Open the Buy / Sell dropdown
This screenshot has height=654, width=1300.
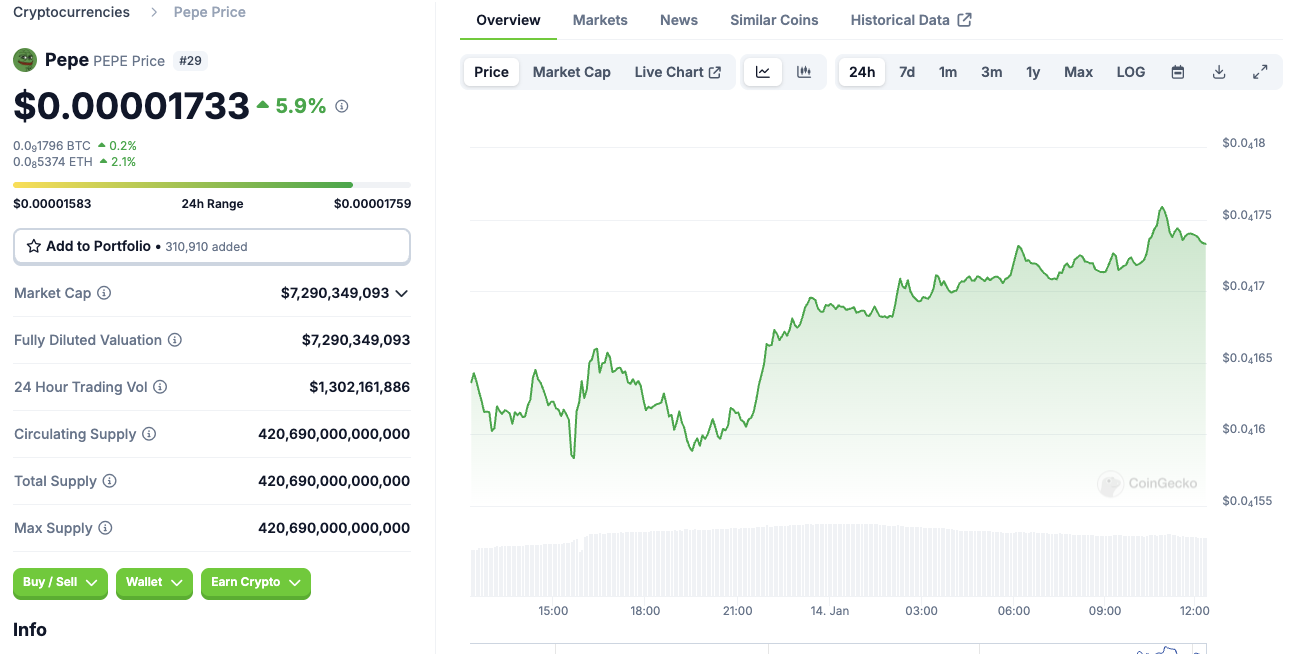[60, 582]
